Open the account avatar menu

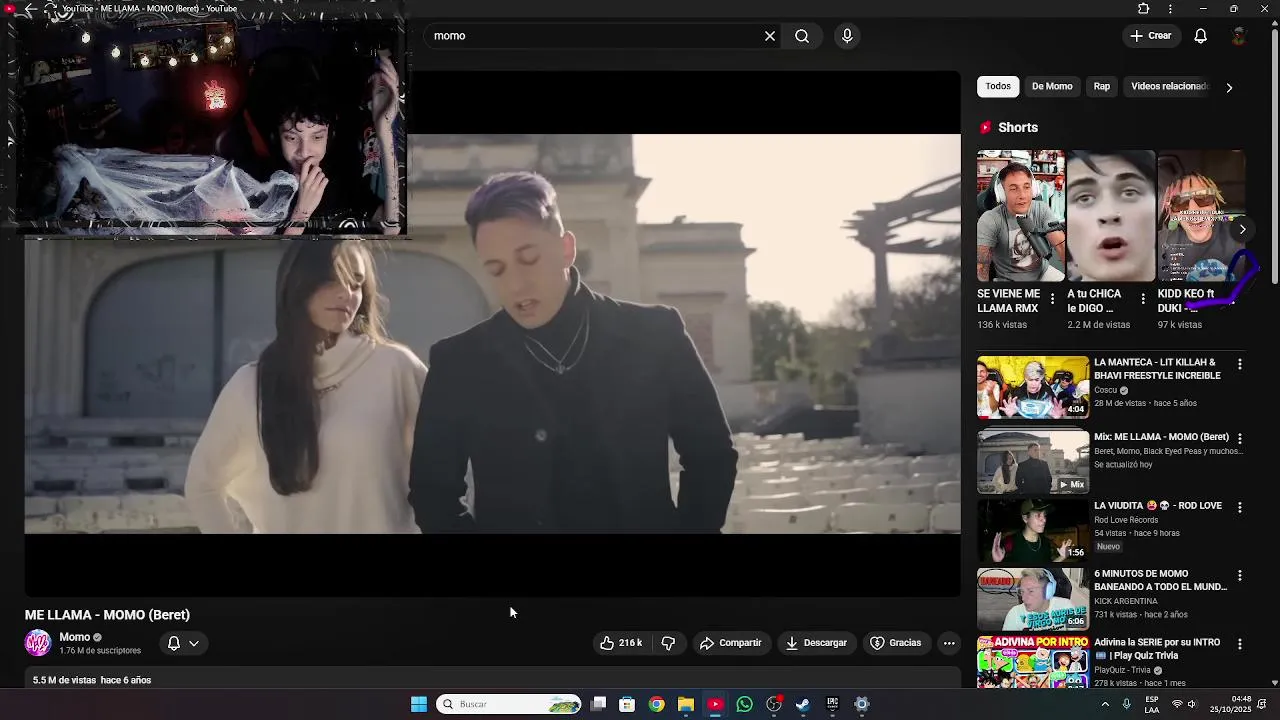[1239, 36]
